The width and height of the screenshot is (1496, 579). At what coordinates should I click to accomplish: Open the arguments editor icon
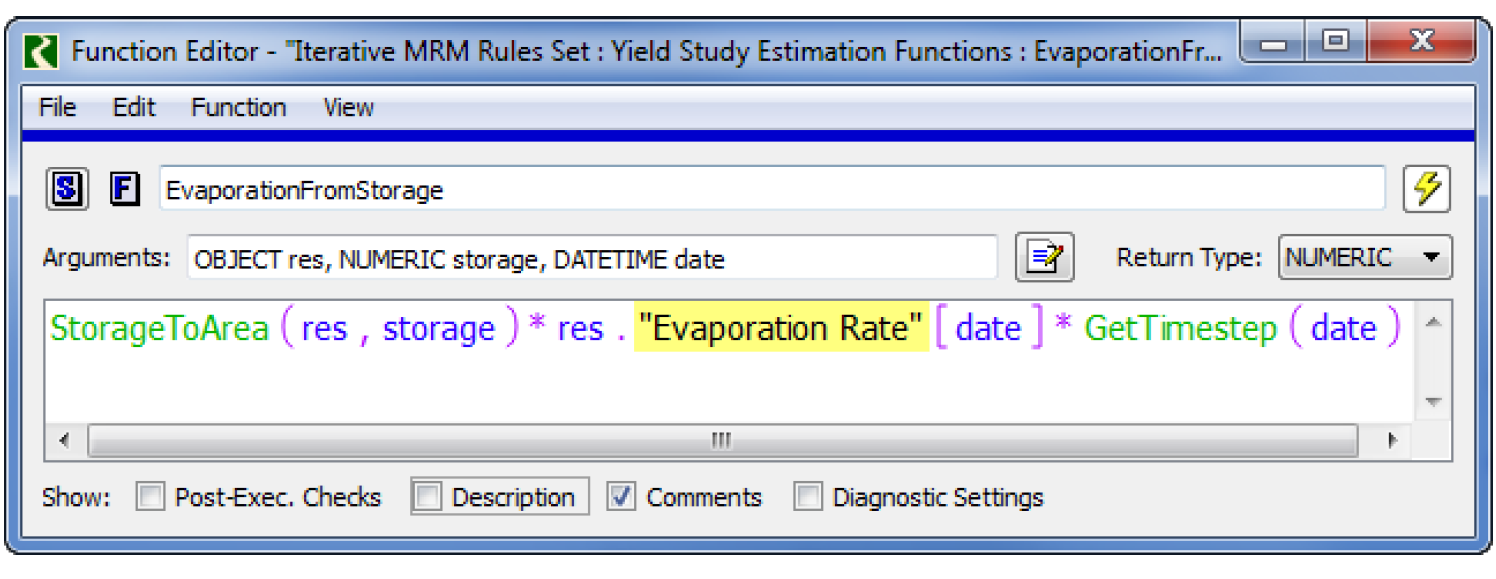[1044, 258]
